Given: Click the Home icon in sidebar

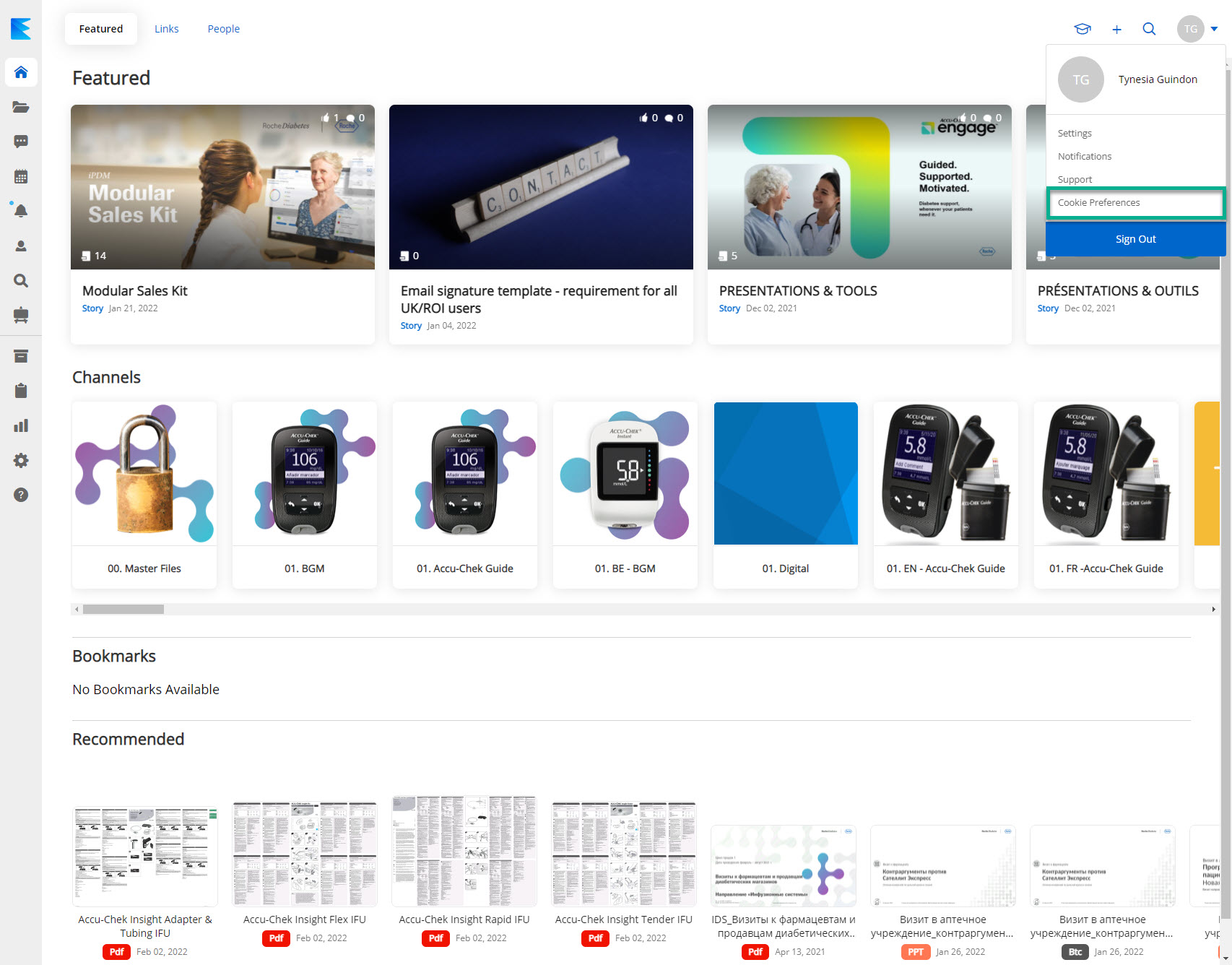Looking at the screenshot, I should (21, 72).
